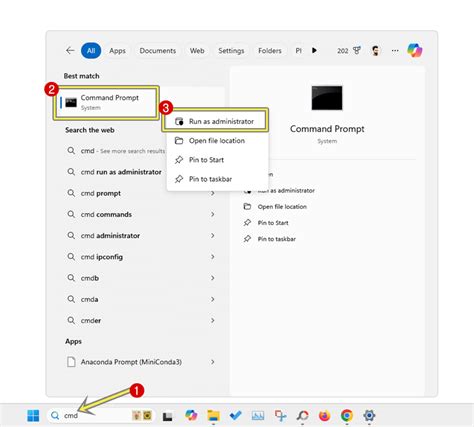The image size is (474, 427).
Task: Switch to the Settings filter tab
Action: tap(231, 51)
